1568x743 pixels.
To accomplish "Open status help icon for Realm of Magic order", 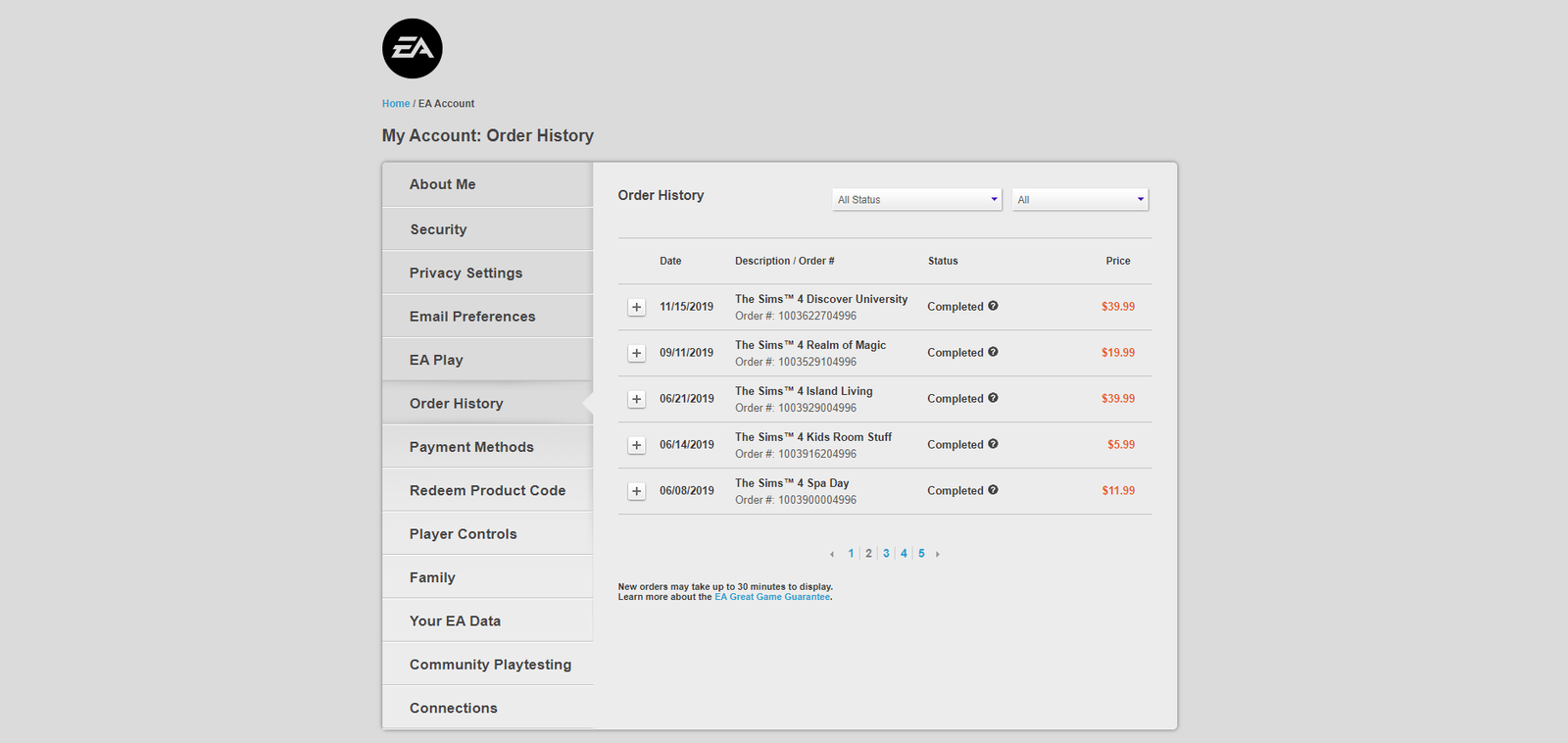I will (x=993, y=352).
